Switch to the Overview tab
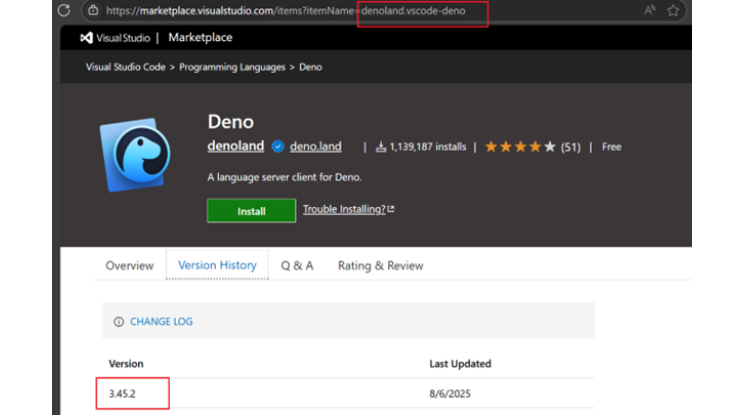739x415 pixels. pyautogui.click(x=129, y=266)
